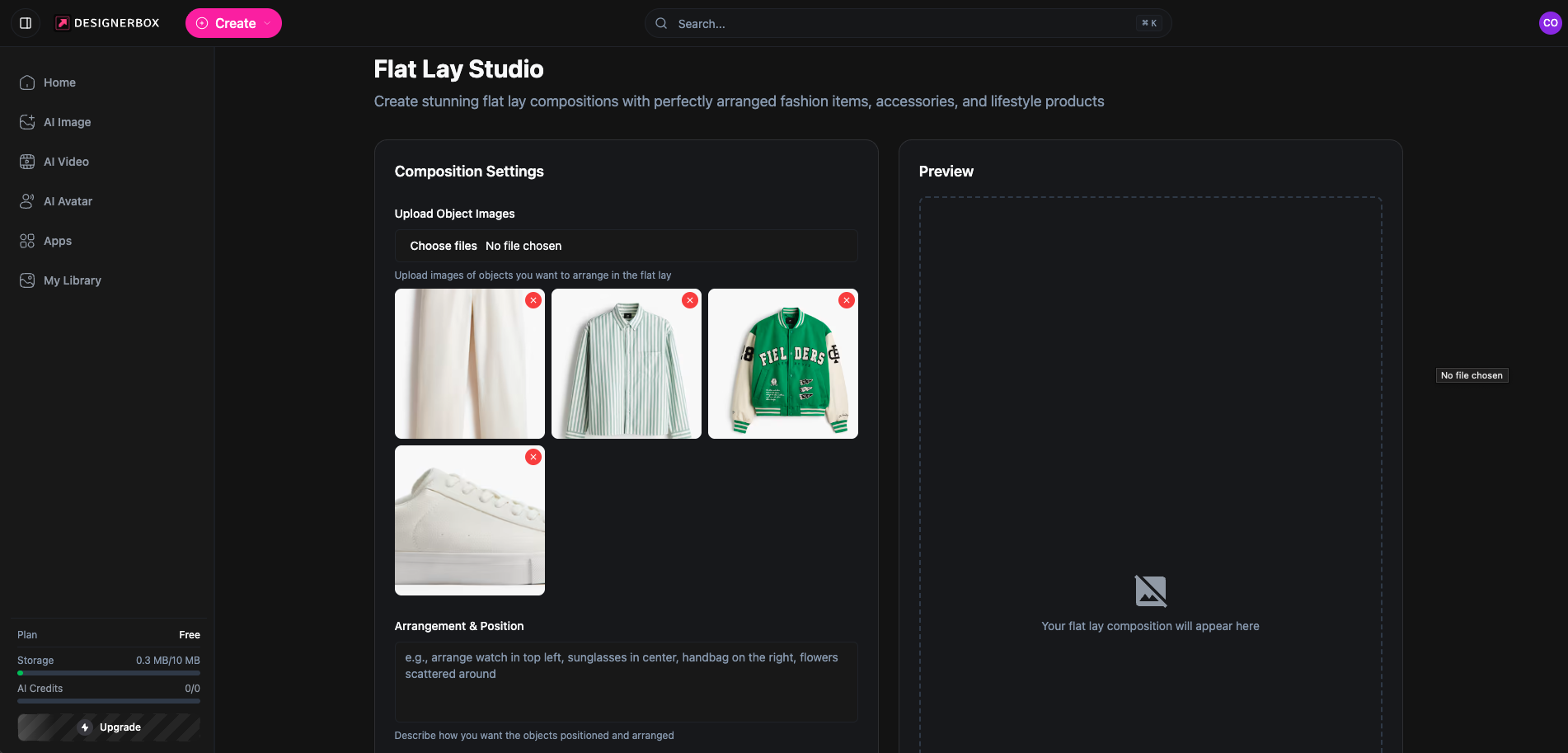Click Choose files upload button
Viewport: 1568px width, 753px height.
444,246
